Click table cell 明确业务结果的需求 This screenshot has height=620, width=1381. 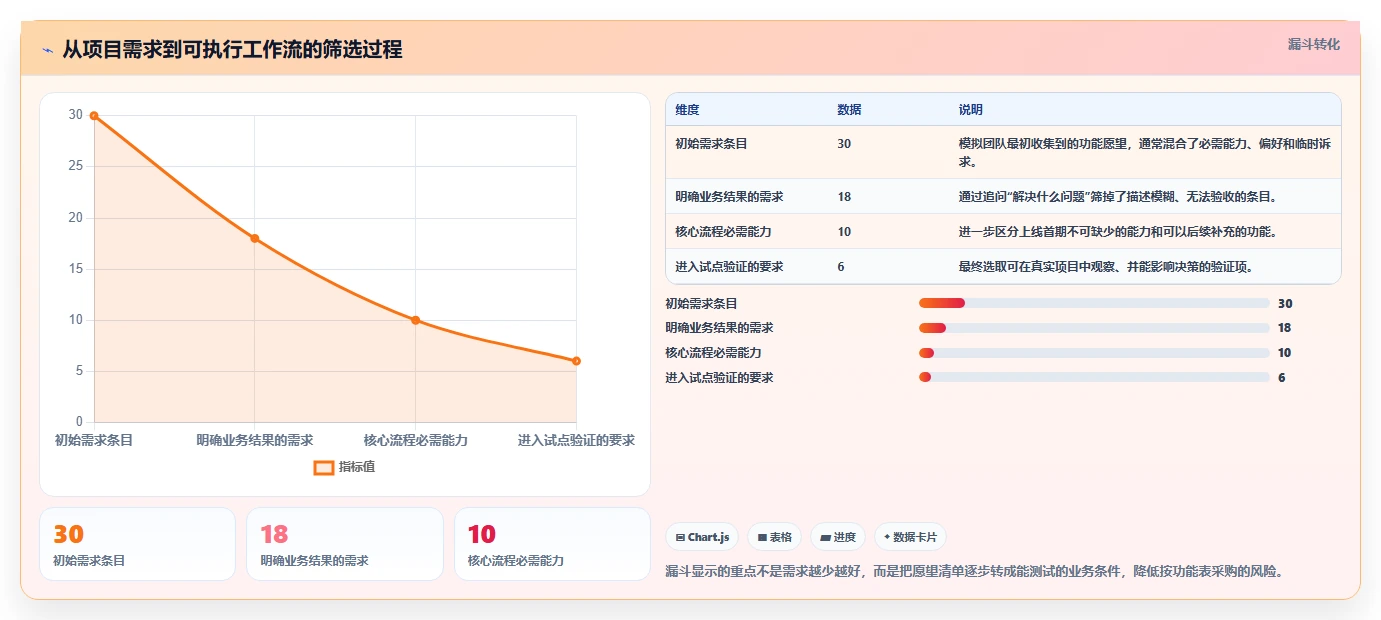[x=729, y=197]
